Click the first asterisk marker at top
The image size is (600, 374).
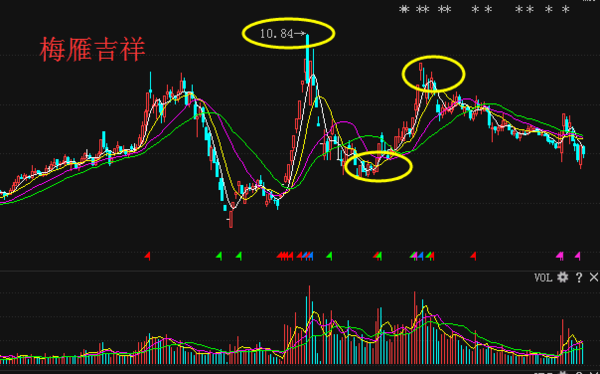click(x=404, y=9)
